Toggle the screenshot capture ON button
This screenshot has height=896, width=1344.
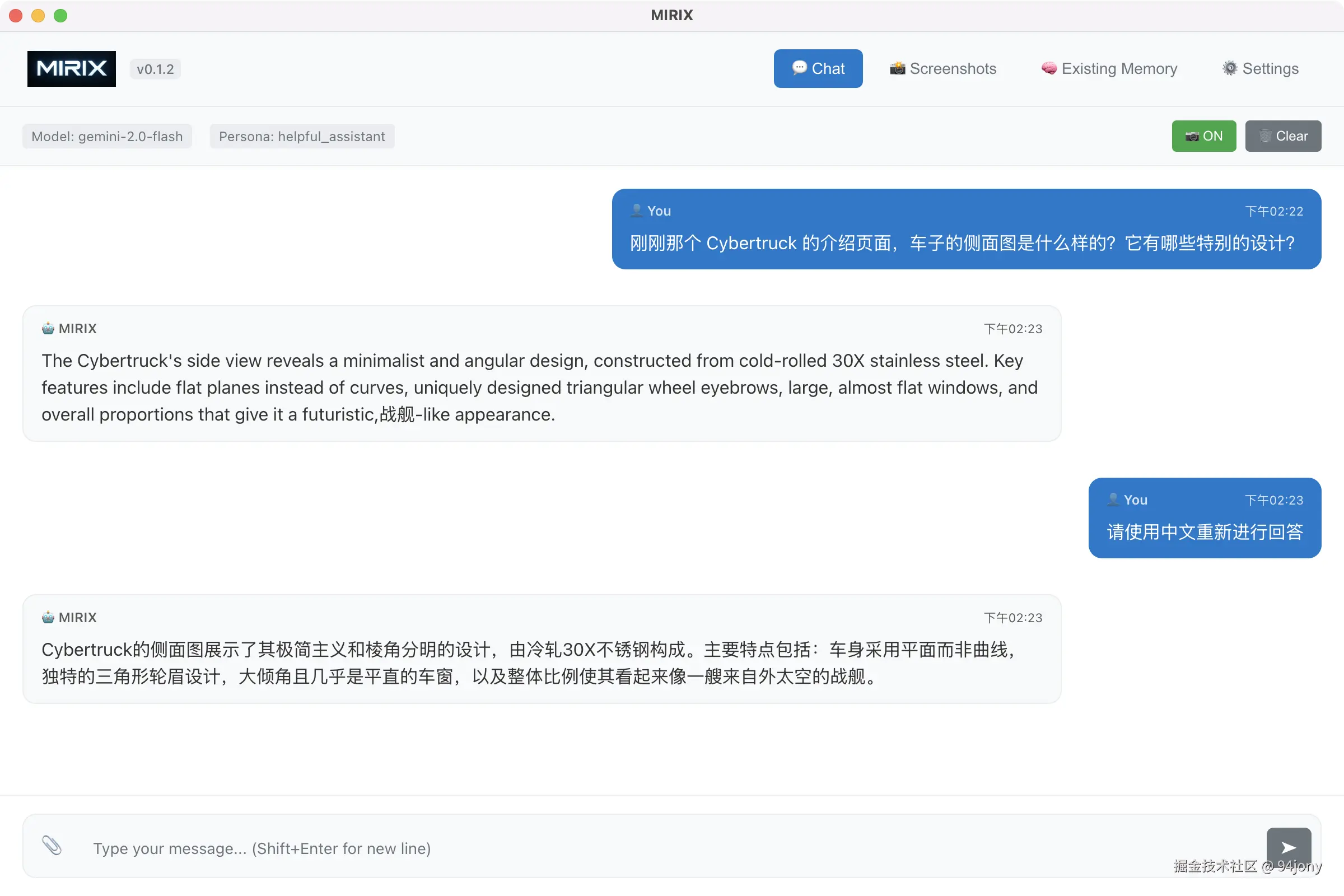(x=1203, y=136)
